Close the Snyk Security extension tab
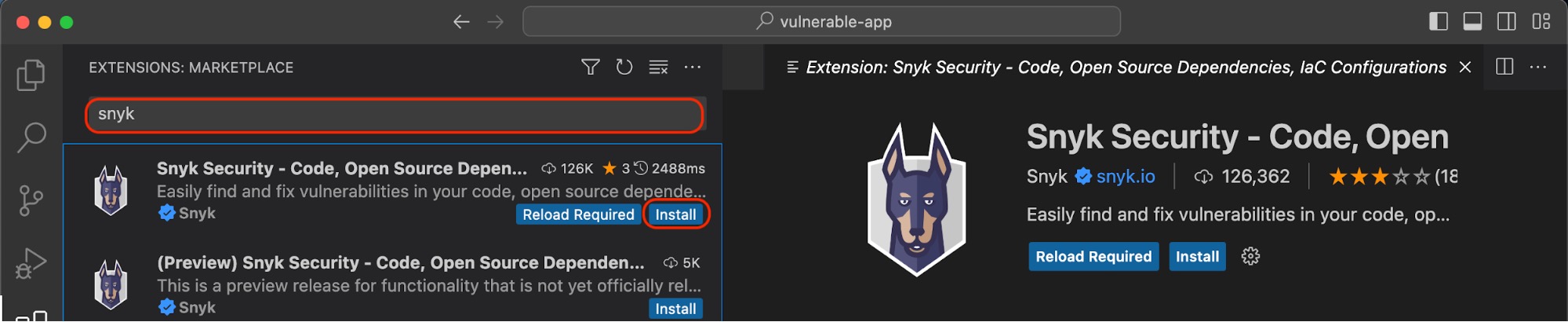1568x322 pixels. click(x=1465, y=68)
